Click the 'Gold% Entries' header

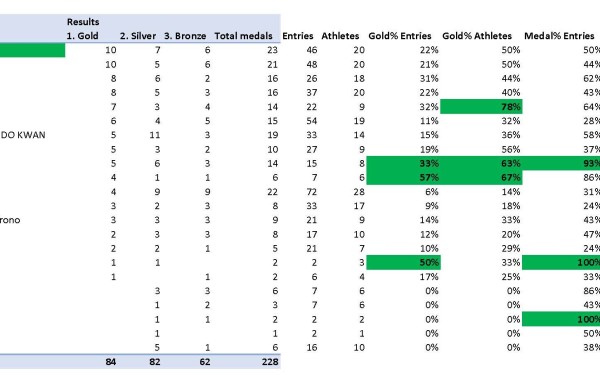400,36
